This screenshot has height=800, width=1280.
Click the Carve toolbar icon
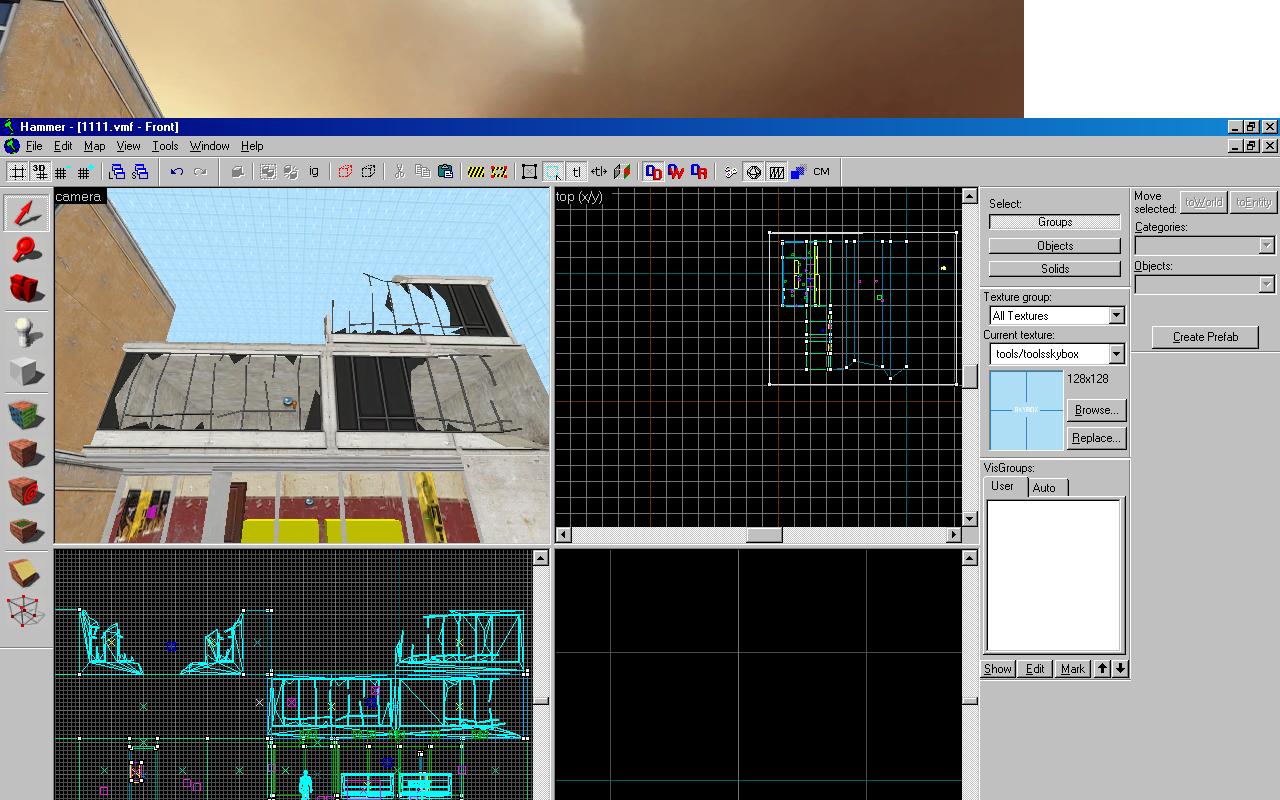pyautogui.click(x=237, y=172)
